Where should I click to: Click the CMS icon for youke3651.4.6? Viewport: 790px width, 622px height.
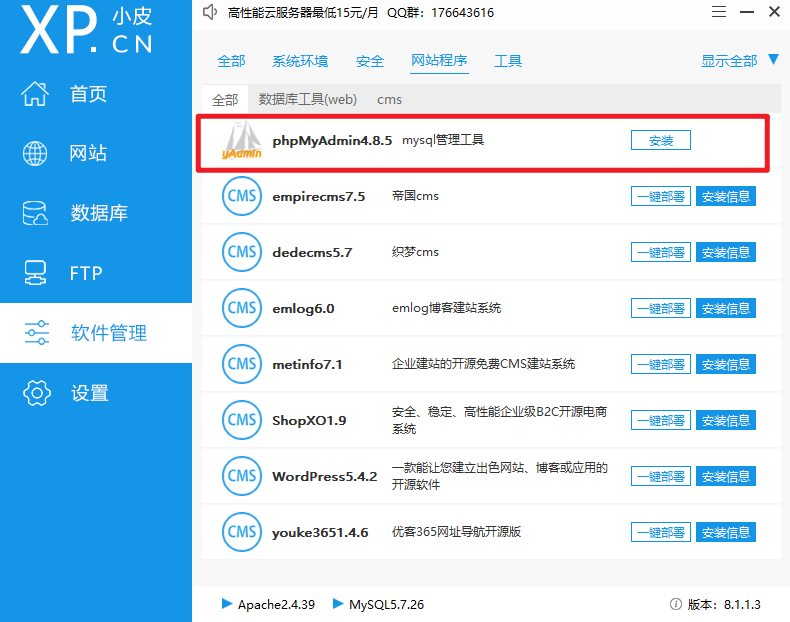[242, 532]
